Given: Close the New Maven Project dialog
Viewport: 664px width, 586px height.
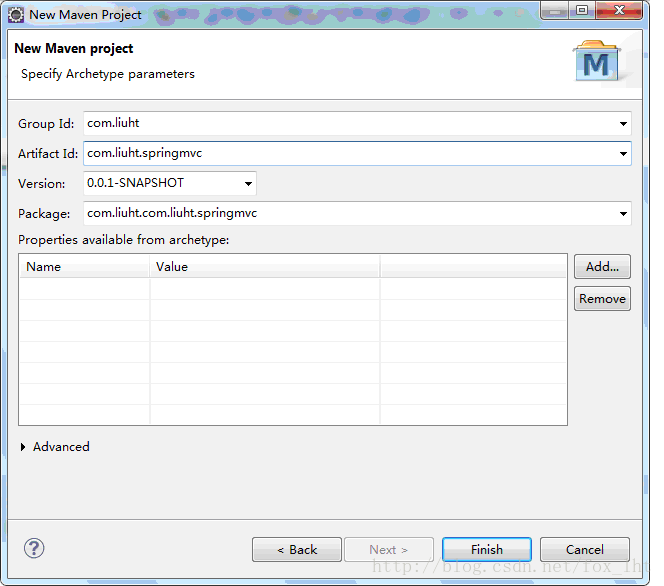Looking at the screenshot, I should [x=619, y=11].
